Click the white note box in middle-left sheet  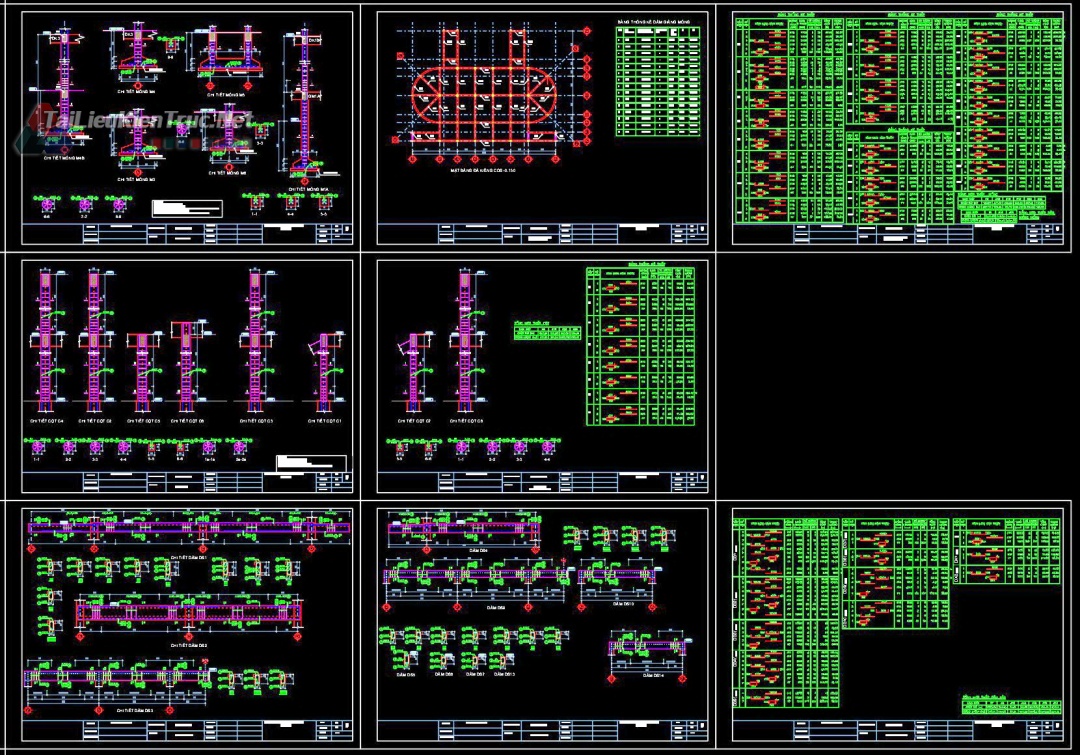[311, 463]
